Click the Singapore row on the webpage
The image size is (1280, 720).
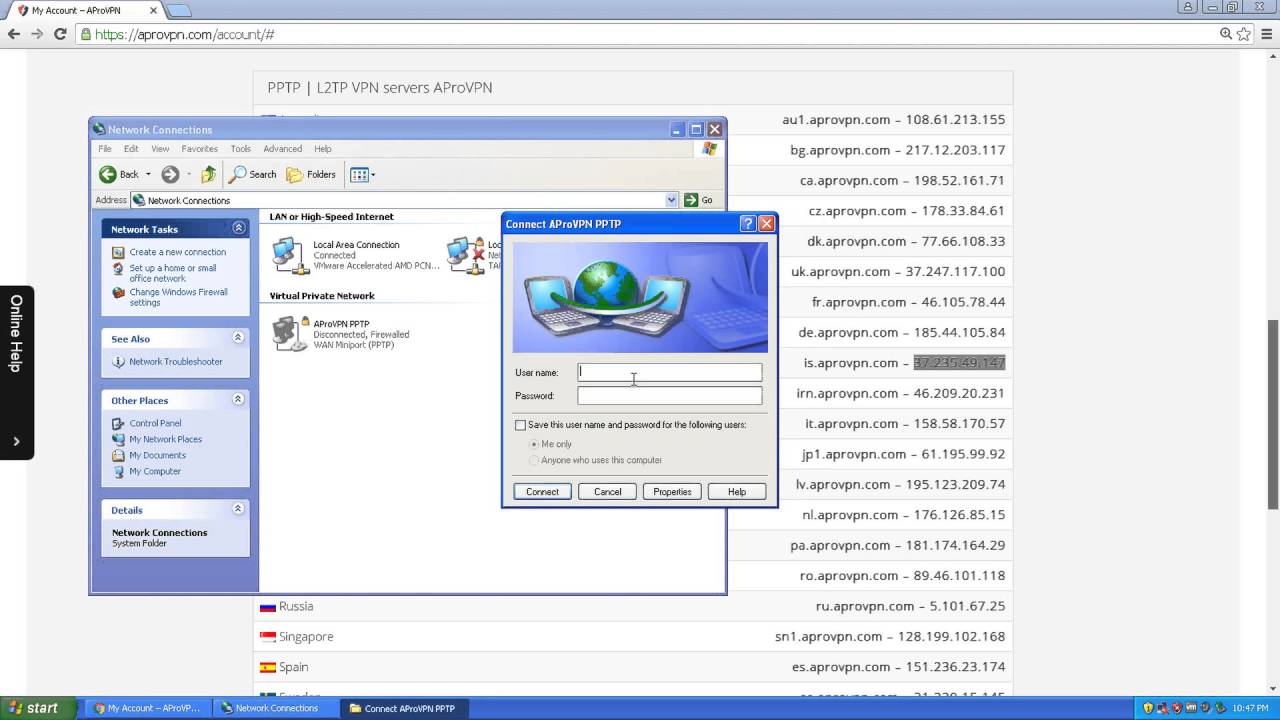(633, 636)
